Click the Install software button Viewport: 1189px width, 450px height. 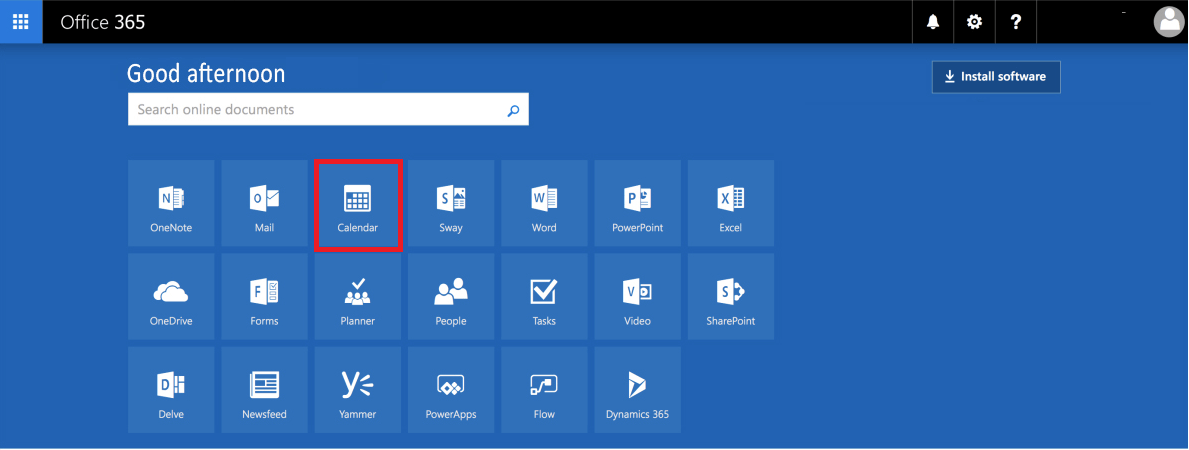point(996,77)
